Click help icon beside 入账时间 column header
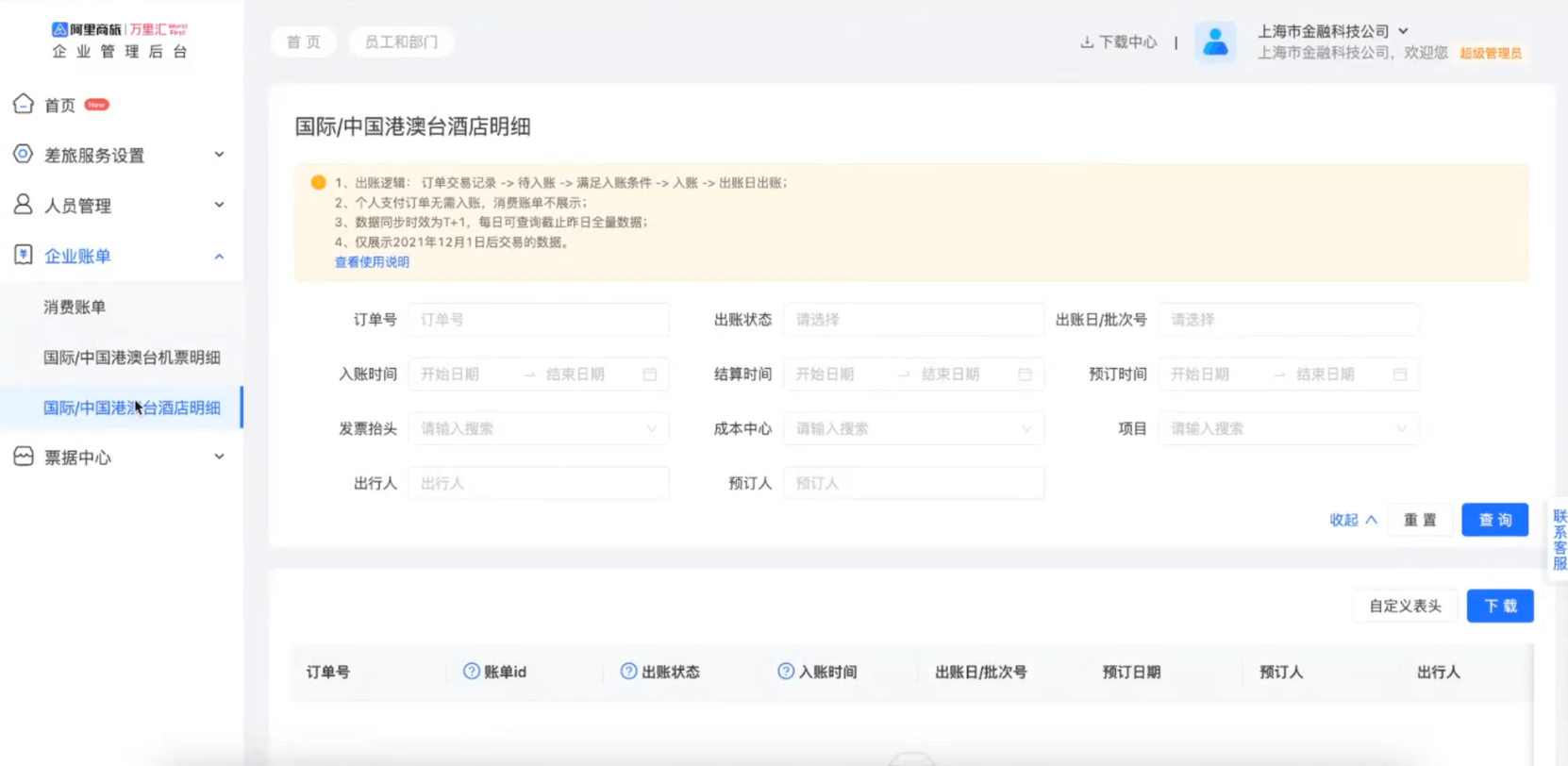The image size is (1568, 766). [x=785, y=671]
